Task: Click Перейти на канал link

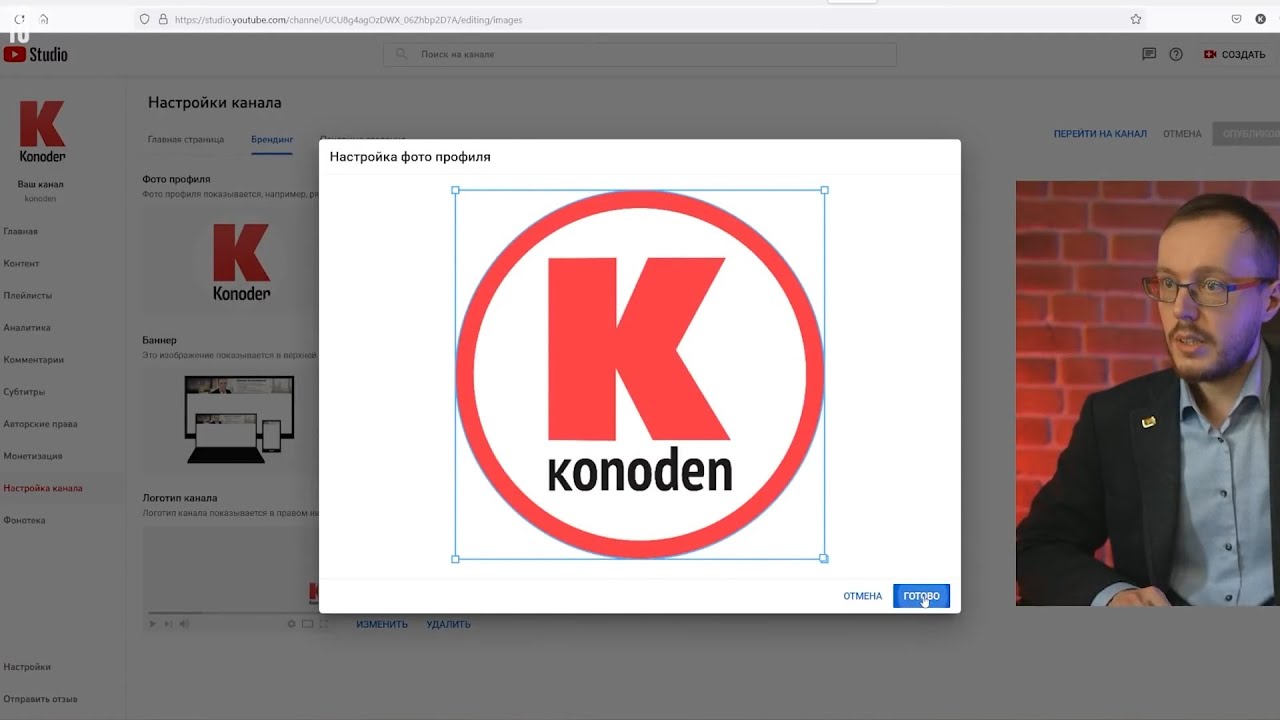Action: 1100,133
